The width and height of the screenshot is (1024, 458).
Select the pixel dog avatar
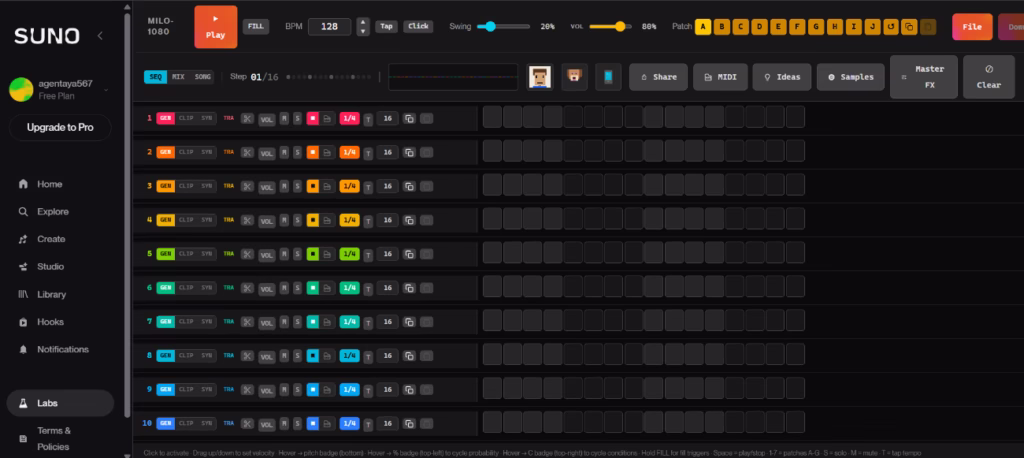tap(574, 76)
